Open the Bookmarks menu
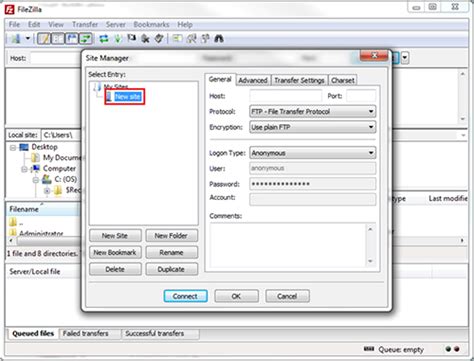The width and height of the screenshot is (474, 361). (x=151, y=25)
